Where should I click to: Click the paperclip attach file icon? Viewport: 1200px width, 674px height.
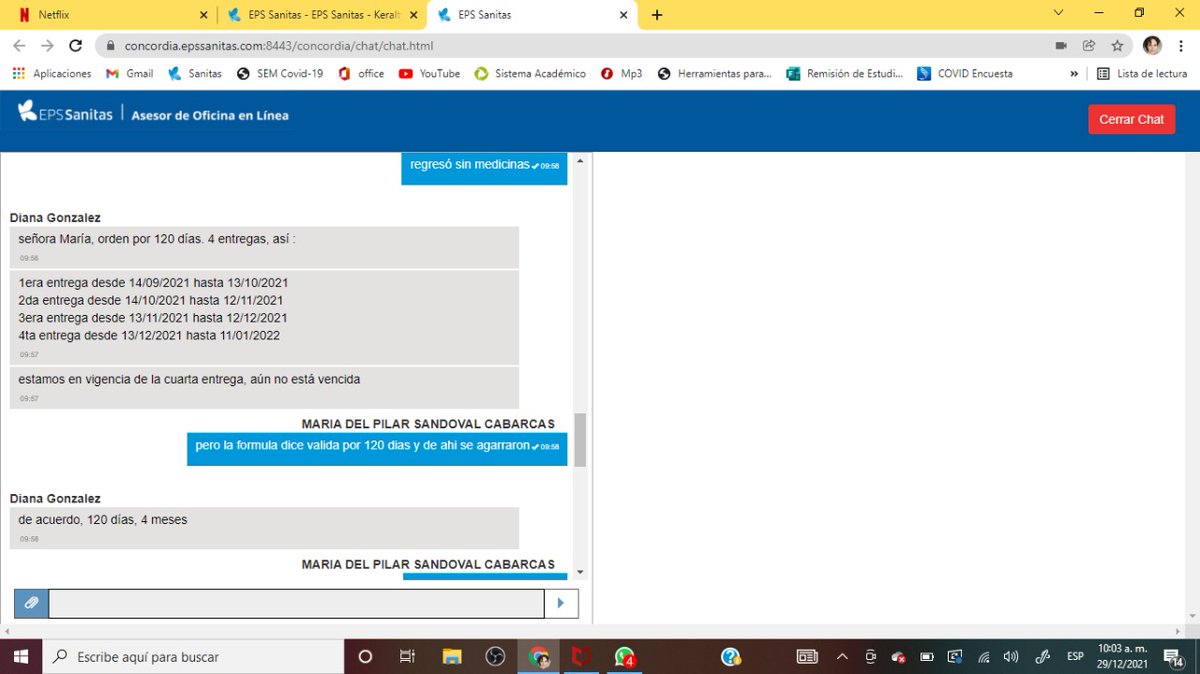[31, 603]
